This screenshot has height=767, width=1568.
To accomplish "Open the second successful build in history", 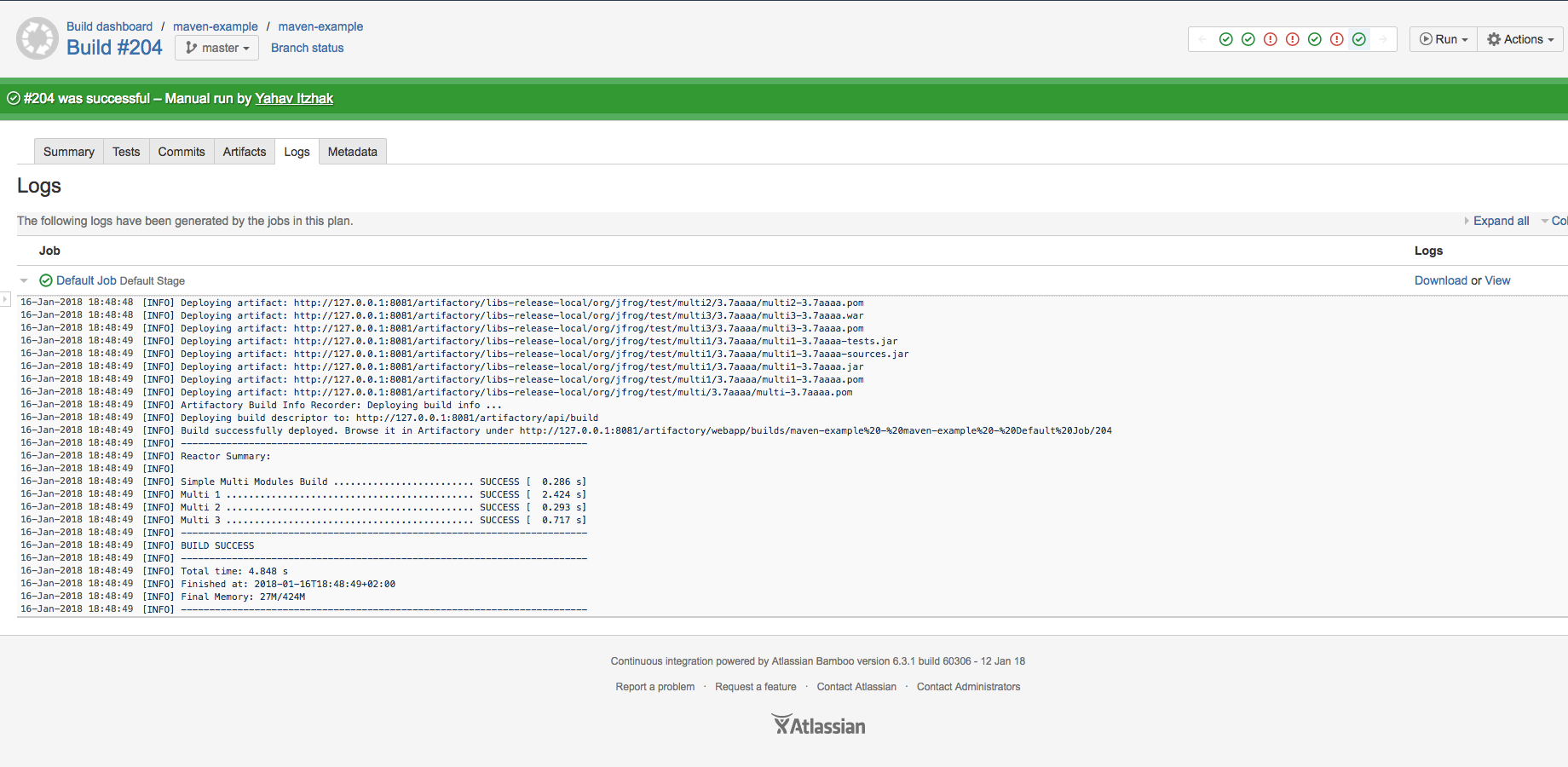I will (1248, 39).
